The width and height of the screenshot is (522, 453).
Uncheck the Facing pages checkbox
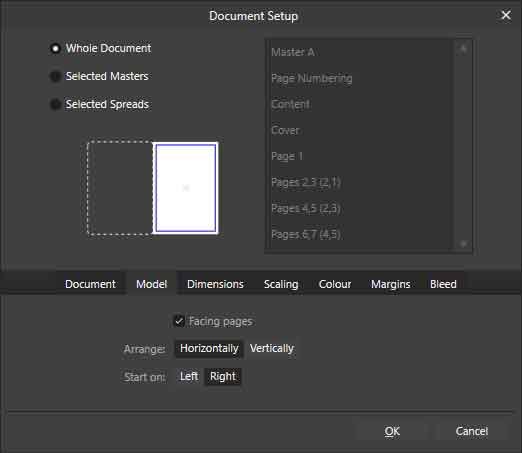(x=179, y=321)
